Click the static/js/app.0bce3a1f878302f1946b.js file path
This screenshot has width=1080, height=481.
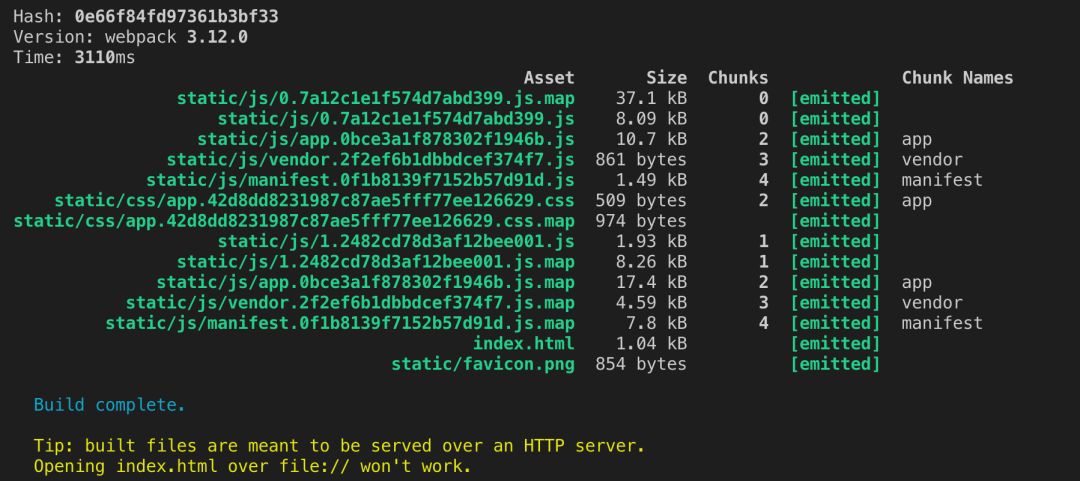pyautogui.click(x=386, y=139)
